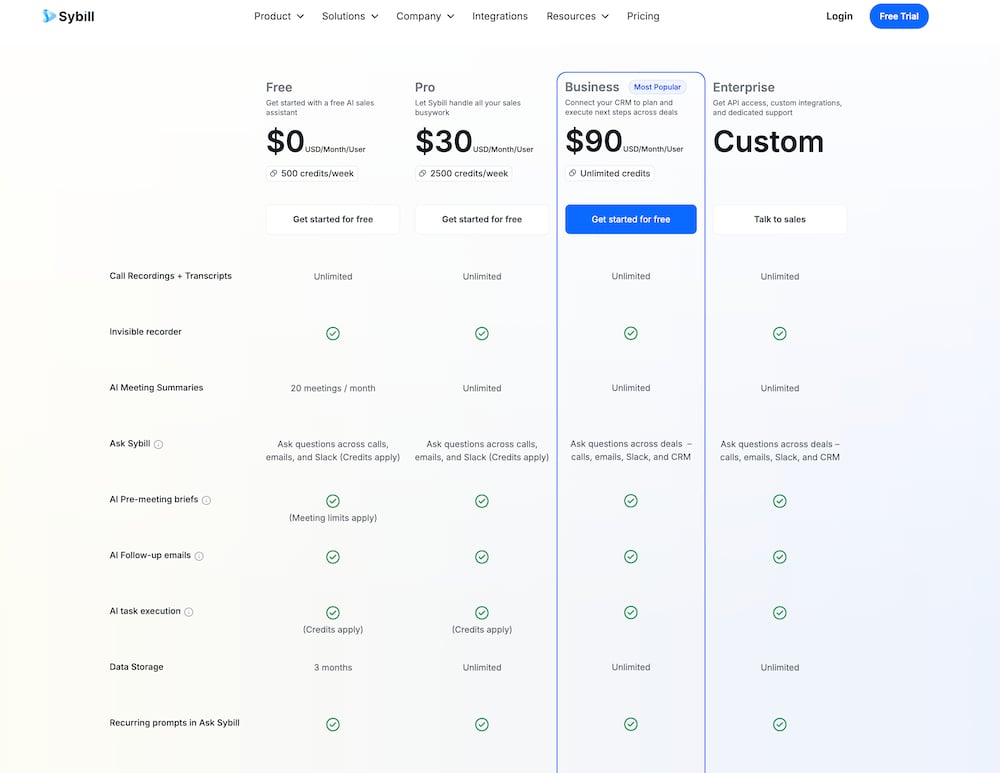1000x773 pixels.
Task: Expand the Solutions menu chevron
Action: pyautogui.click(x=374, y=17)
